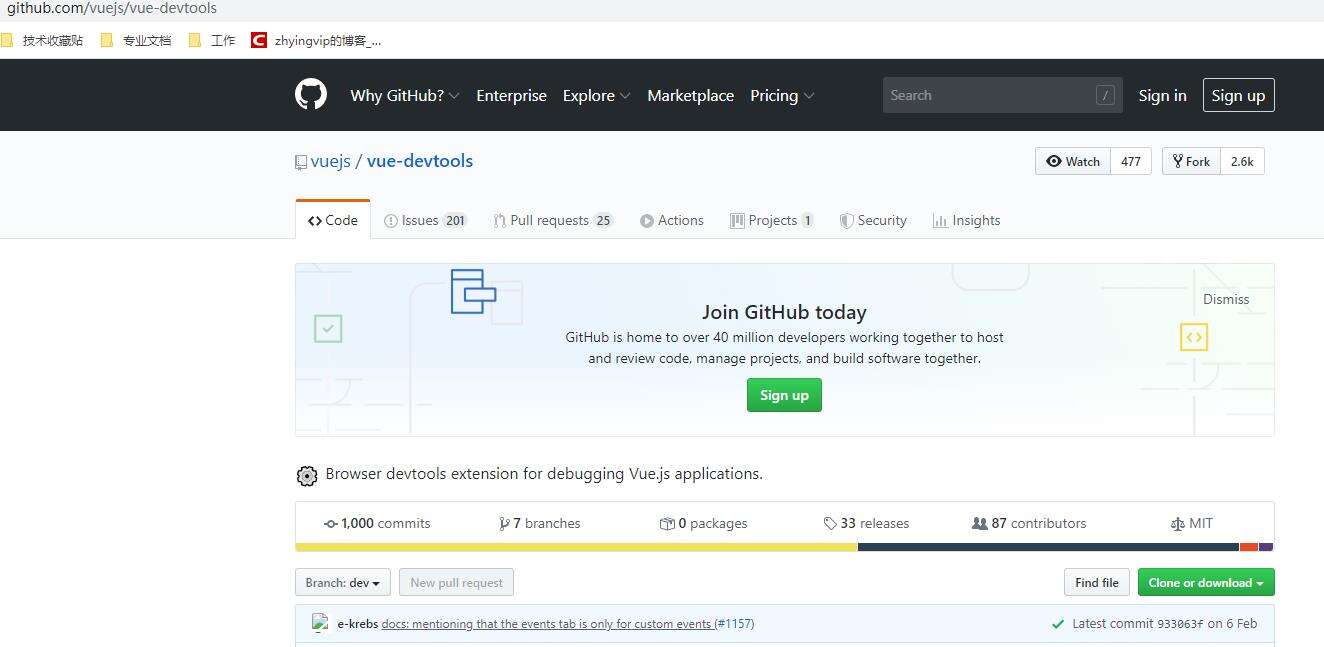Screen dimensions: 1324x647
Task: Click the 2.6k forks count
Action: click(x=1242, y=161)
